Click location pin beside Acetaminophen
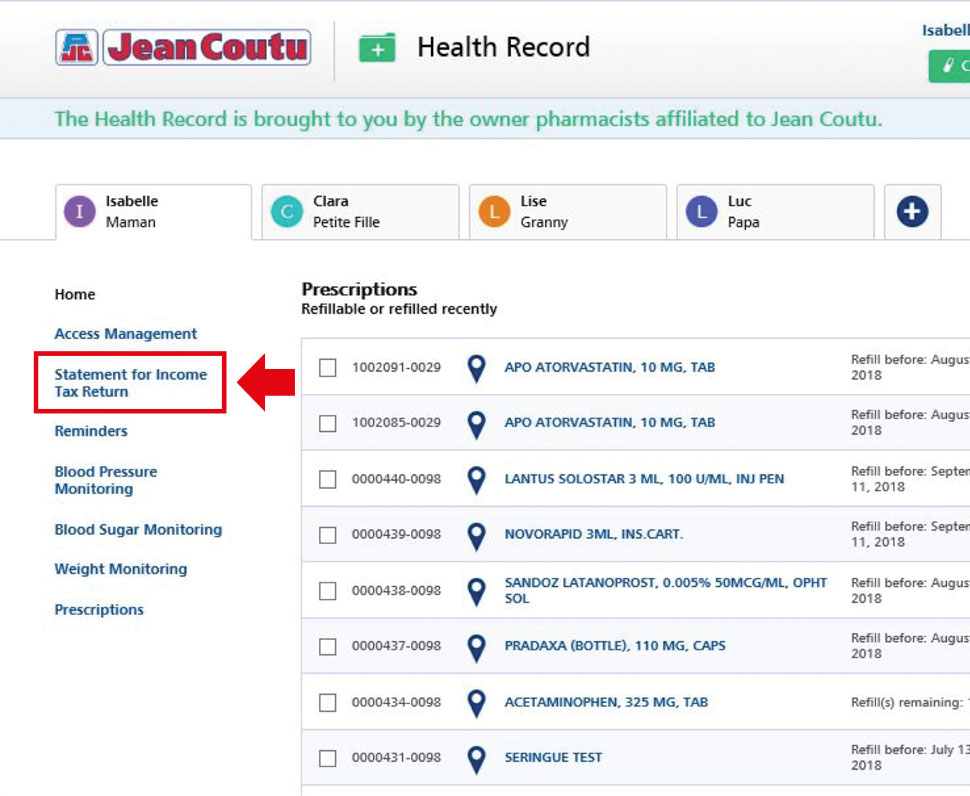 tap(476, 704)
